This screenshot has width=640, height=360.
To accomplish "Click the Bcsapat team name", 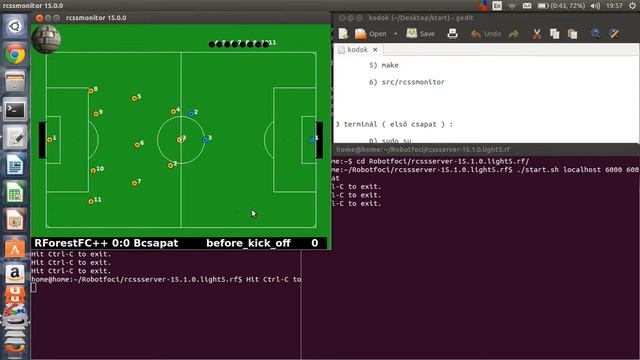I will [x=156, y=243].
